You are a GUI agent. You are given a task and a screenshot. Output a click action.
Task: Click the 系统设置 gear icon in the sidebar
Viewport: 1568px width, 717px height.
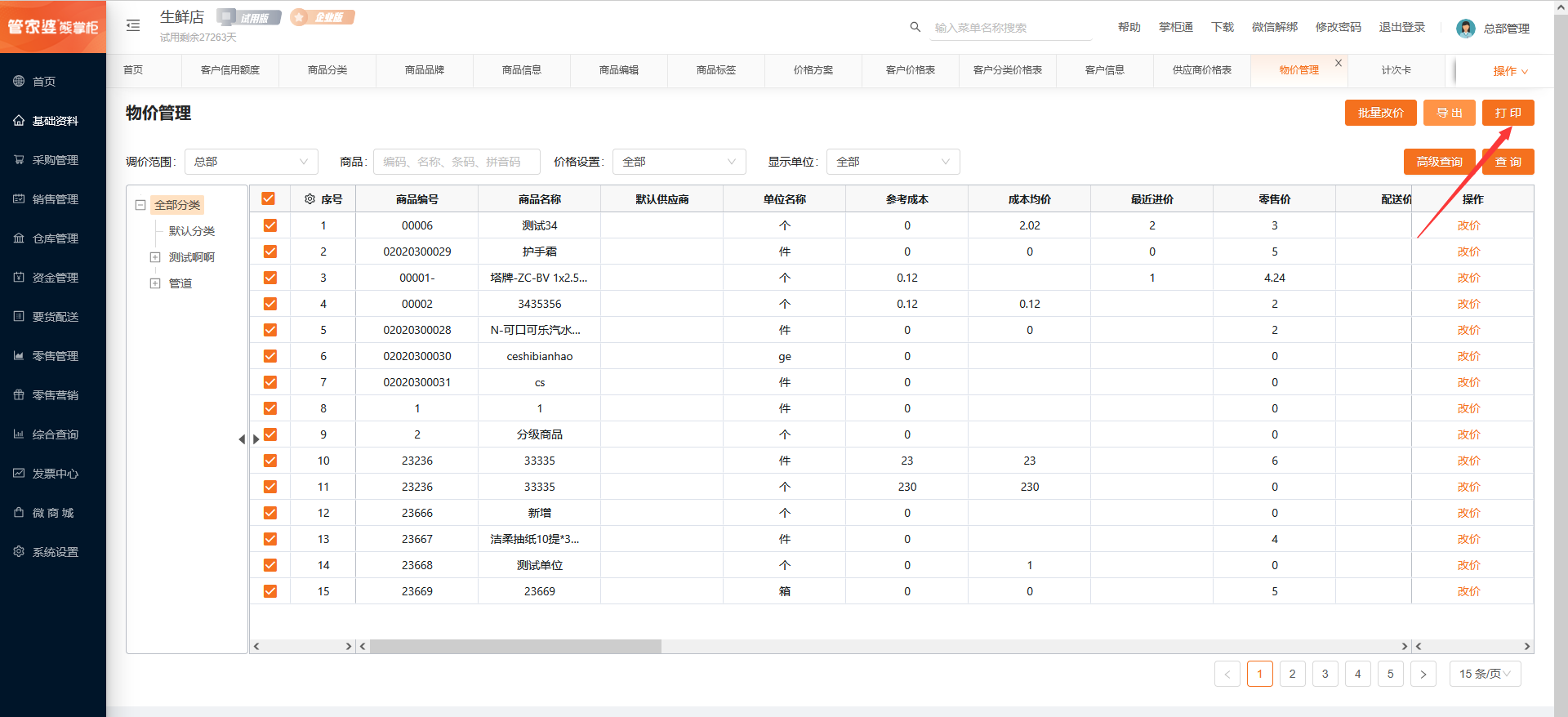19,551
